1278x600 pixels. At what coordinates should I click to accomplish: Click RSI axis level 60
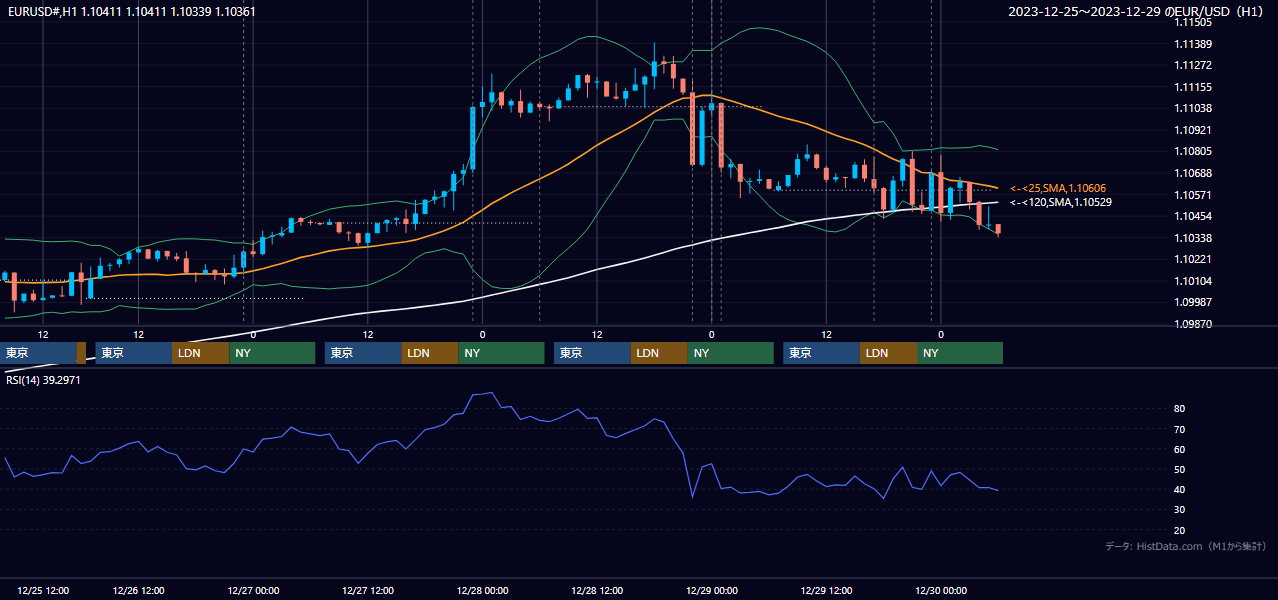[x=1180, y=449]
